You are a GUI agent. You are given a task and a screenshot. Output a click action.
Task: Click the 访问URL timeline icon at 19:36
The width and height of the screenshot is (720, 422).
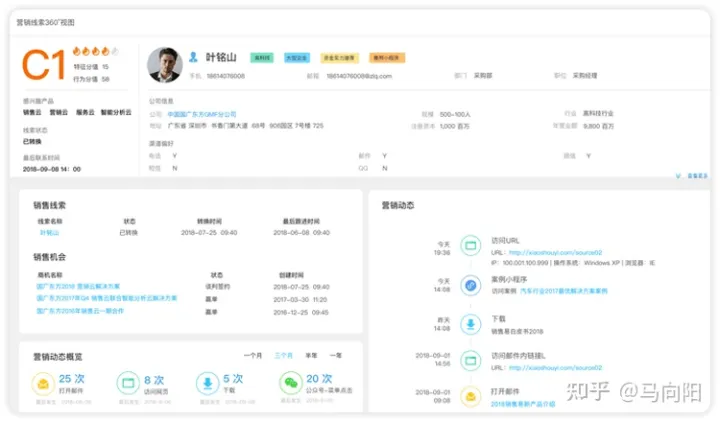pyautogui.click(x=471, y=246)
